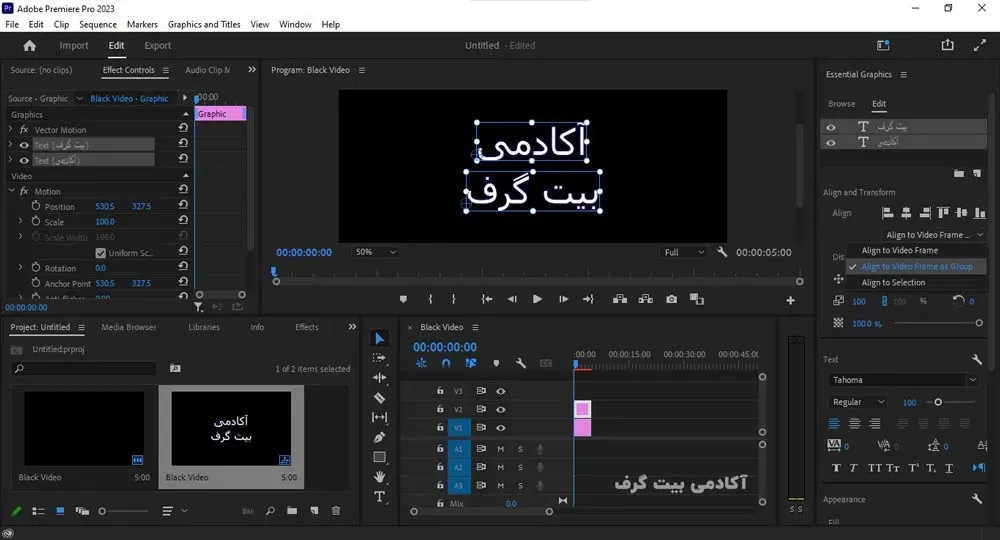Mute audio track A1
This screenshot has height=540, width=1000.
(x=501, y=449)
